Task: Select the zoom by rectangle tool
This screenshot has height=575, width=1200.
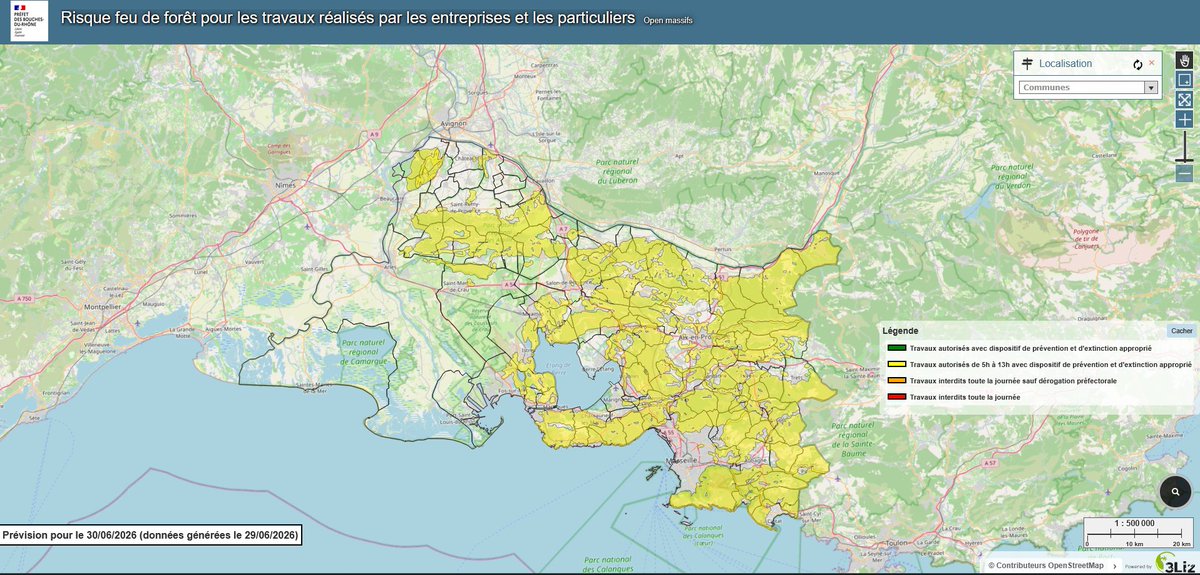Action: point(1184,80)
